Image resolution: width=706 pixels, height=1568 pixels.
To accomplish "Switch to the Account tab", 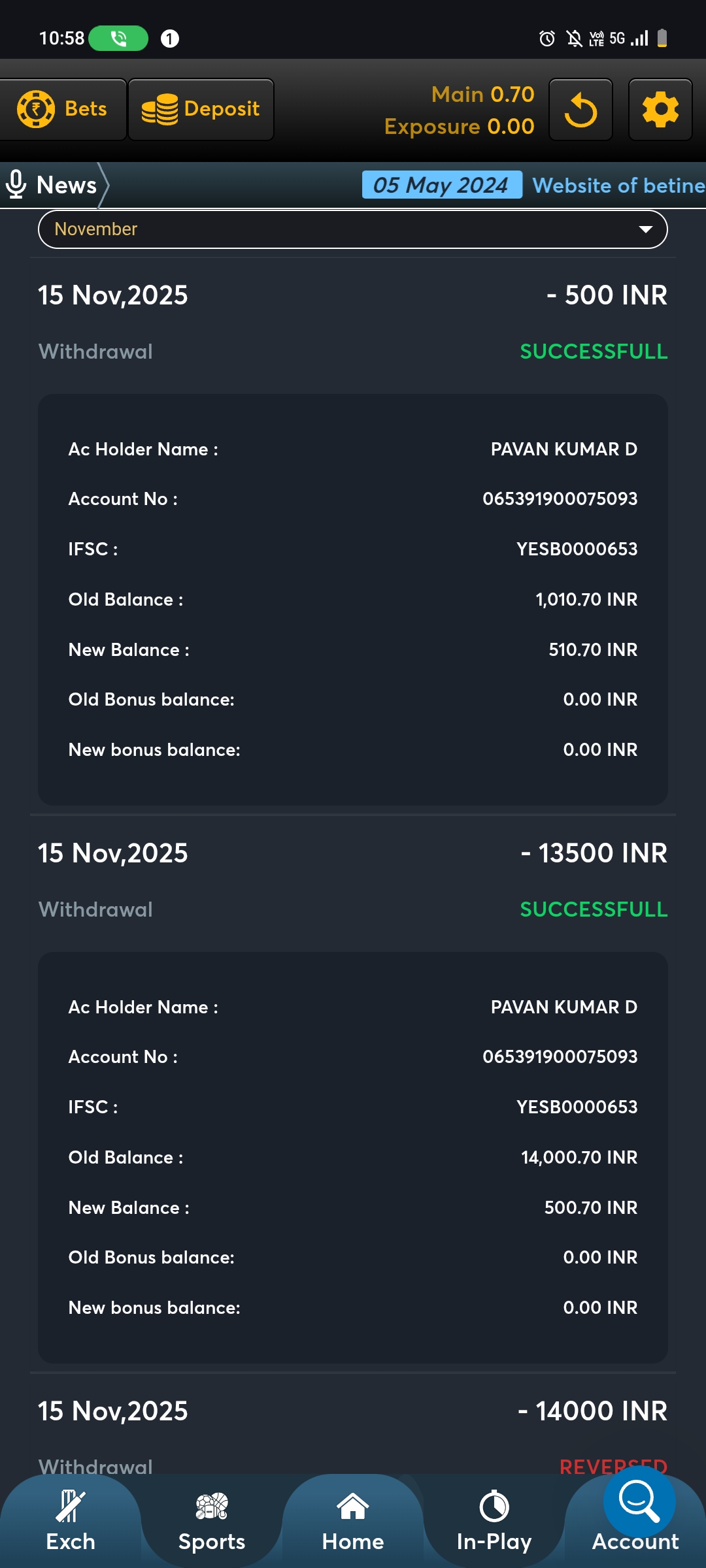I will tap(635, 1542).
